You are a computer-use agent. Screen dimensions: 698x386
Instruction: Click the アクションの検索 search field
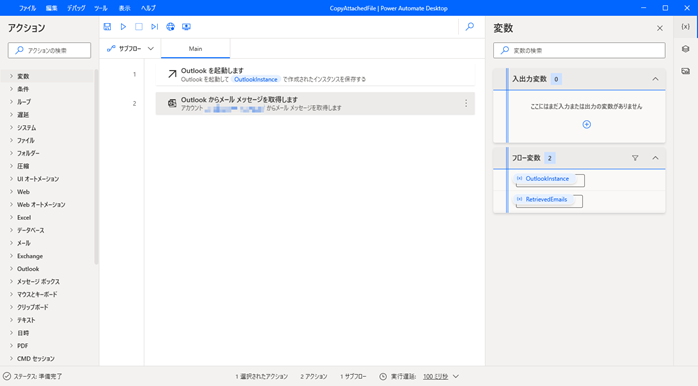(49, 50)
